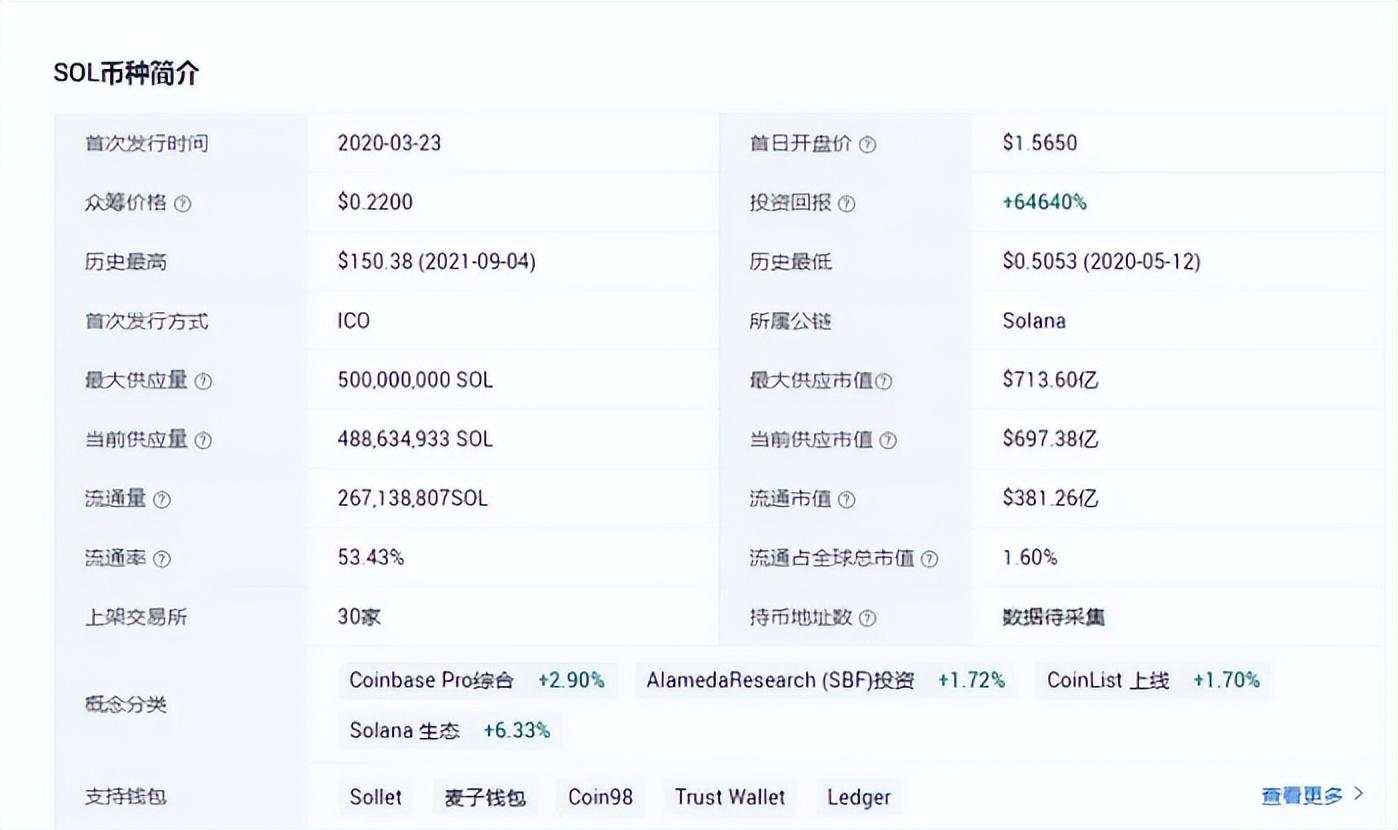Open the Trust Wallet tag
The height and width of the screenshot is (830, 1398).
[x=729, y=797]
